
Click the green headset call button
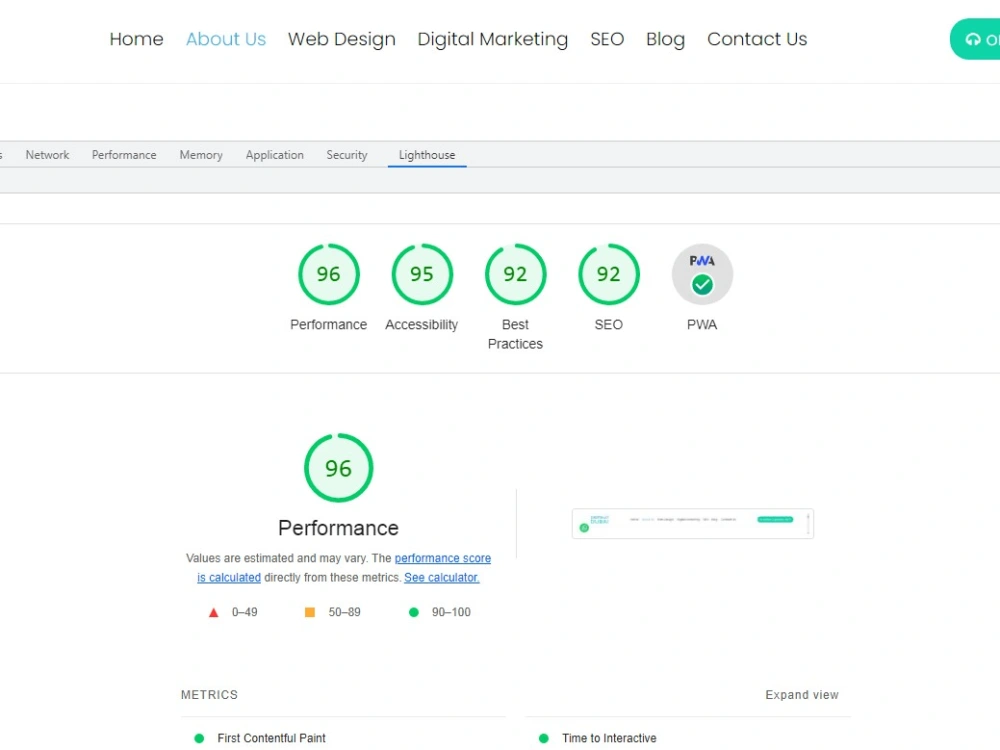click(x=975, y=39)
